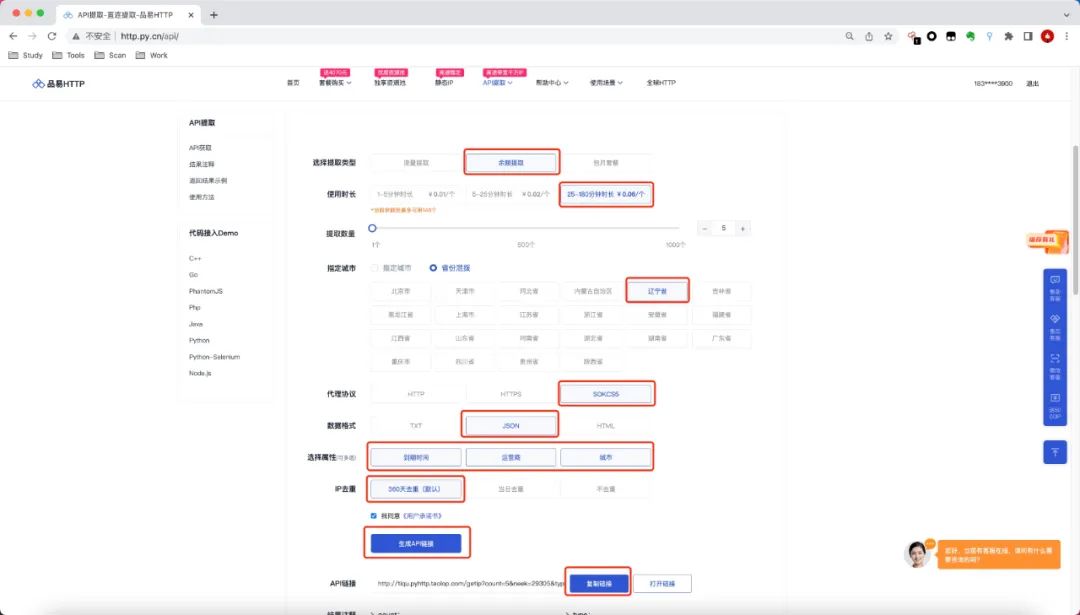Viewport: 1080px width, 615px height.
Task: Open the Python demo in sidebar
Action: pos(199,340)
